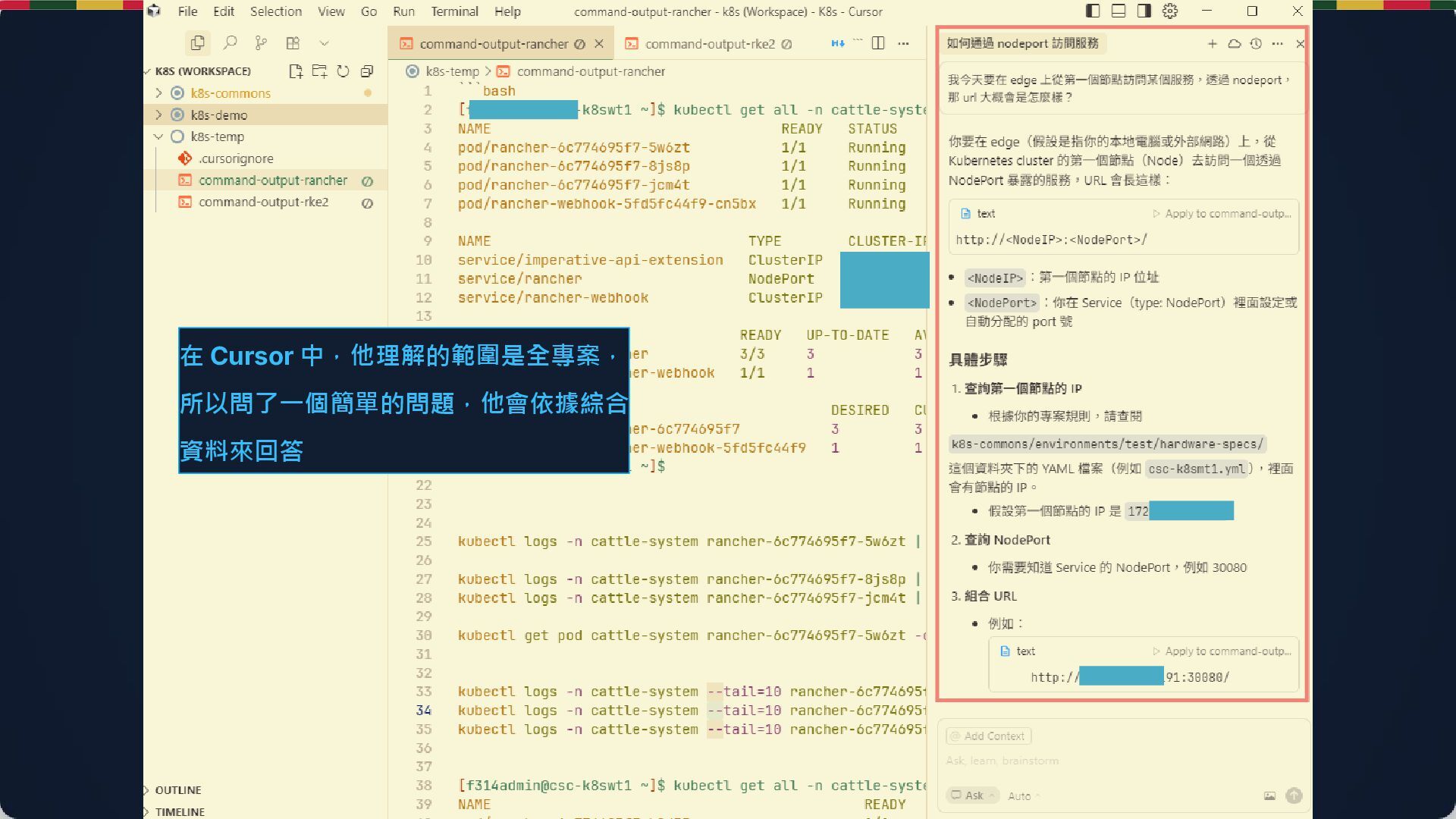This screenshot has height=819, width=1456.
Task: Start a new chat with plus icon
Action: point(1212,44)
